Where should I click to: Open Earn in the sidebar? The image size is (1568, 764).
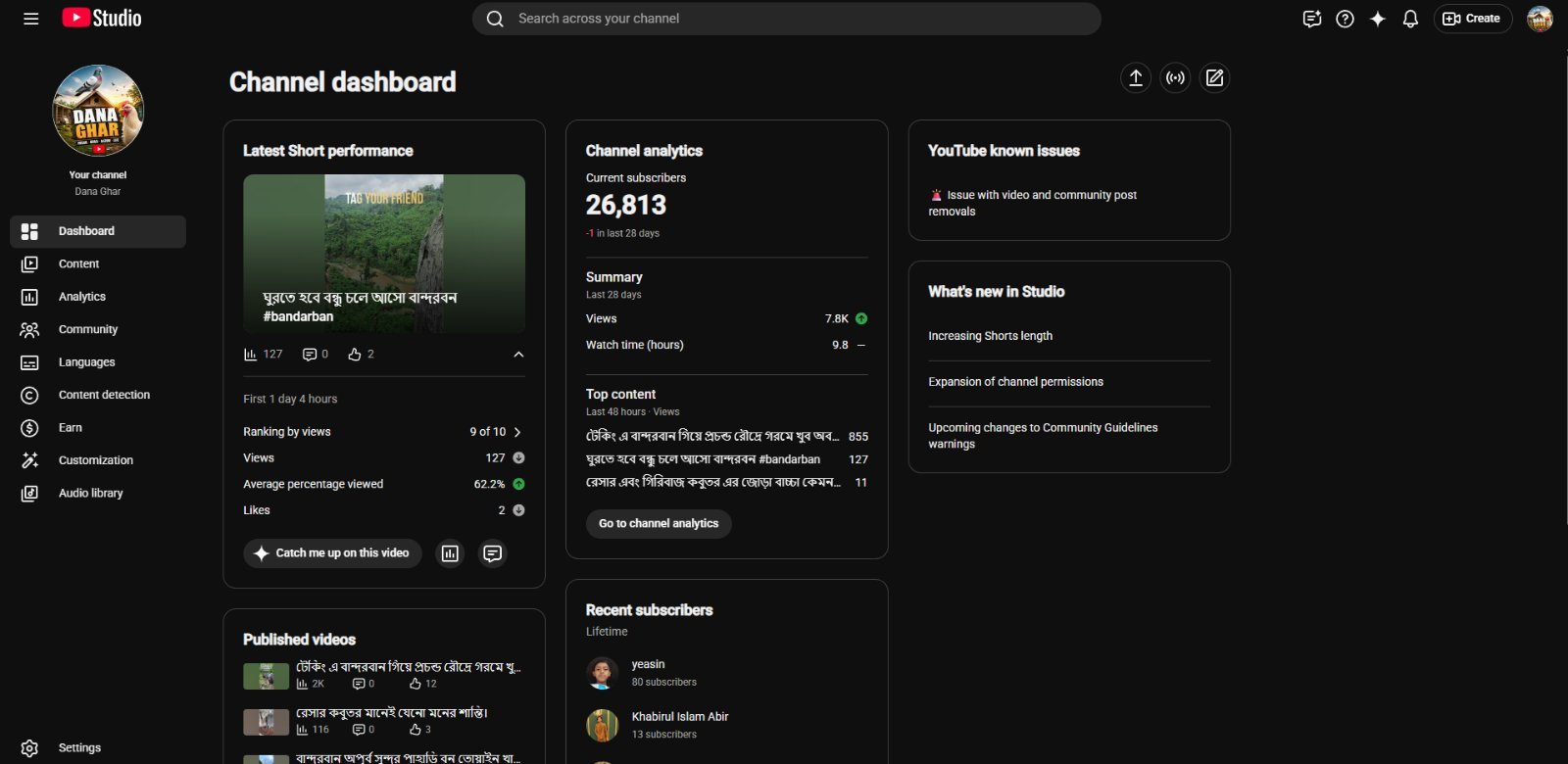point(98,428)
